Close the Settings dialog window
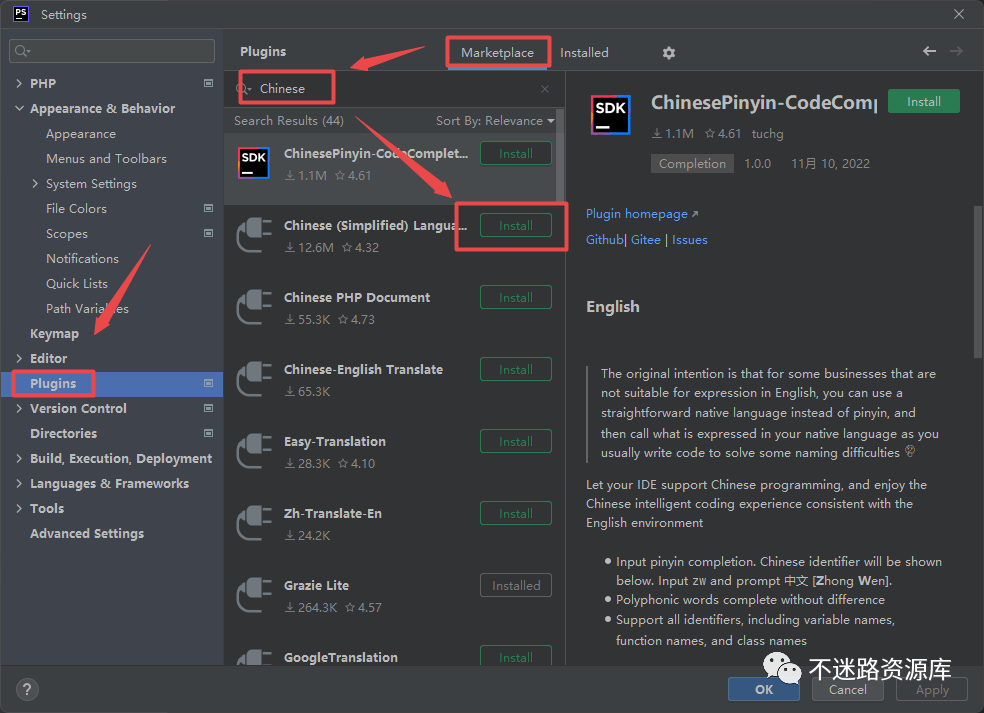Image resolution: width=984 pixels, height=713 pixels. coord(959,14)
